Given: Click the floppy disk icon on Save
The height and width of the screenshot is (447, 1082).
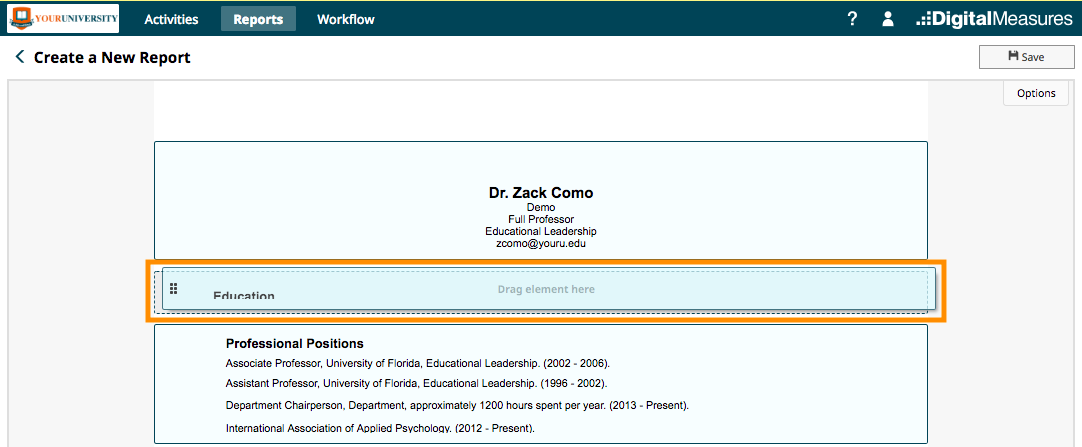Looking at the screenshot, I should 1014,57.
